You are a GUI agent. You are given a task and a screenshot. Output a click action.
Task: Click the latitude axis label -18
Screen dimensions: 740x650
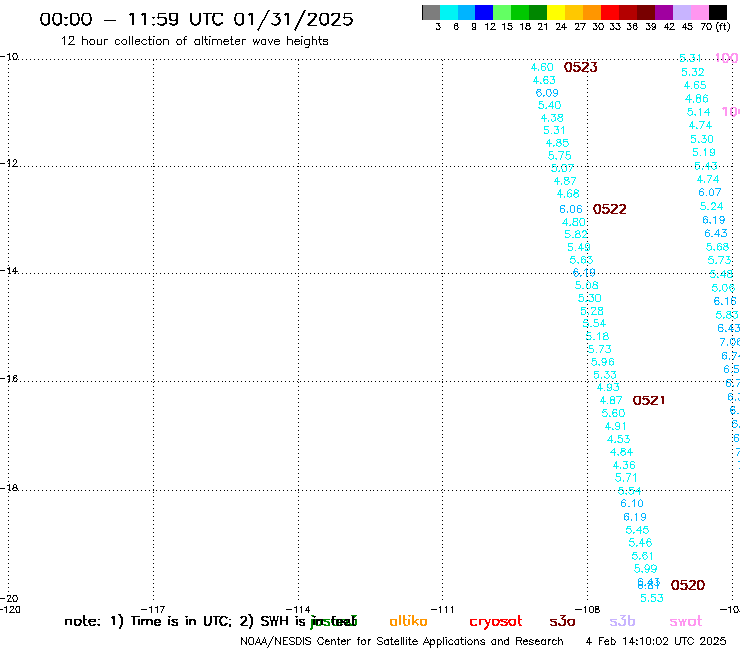click(x=9, y=488)
